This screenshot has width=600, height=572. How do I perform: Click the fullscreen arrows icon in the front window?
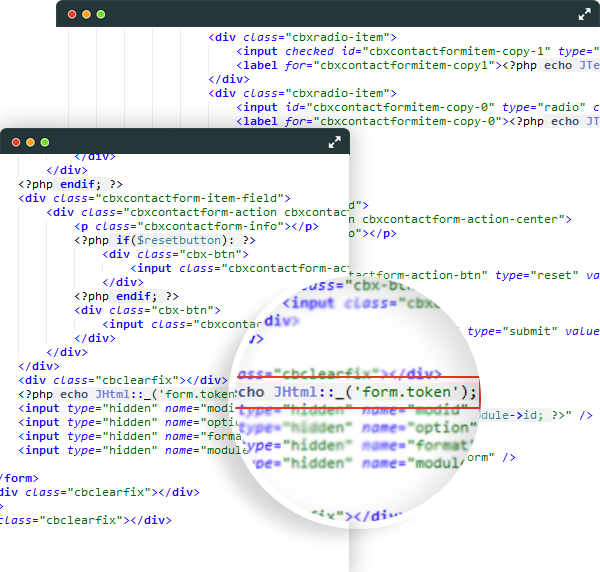[x=334, y=142]
